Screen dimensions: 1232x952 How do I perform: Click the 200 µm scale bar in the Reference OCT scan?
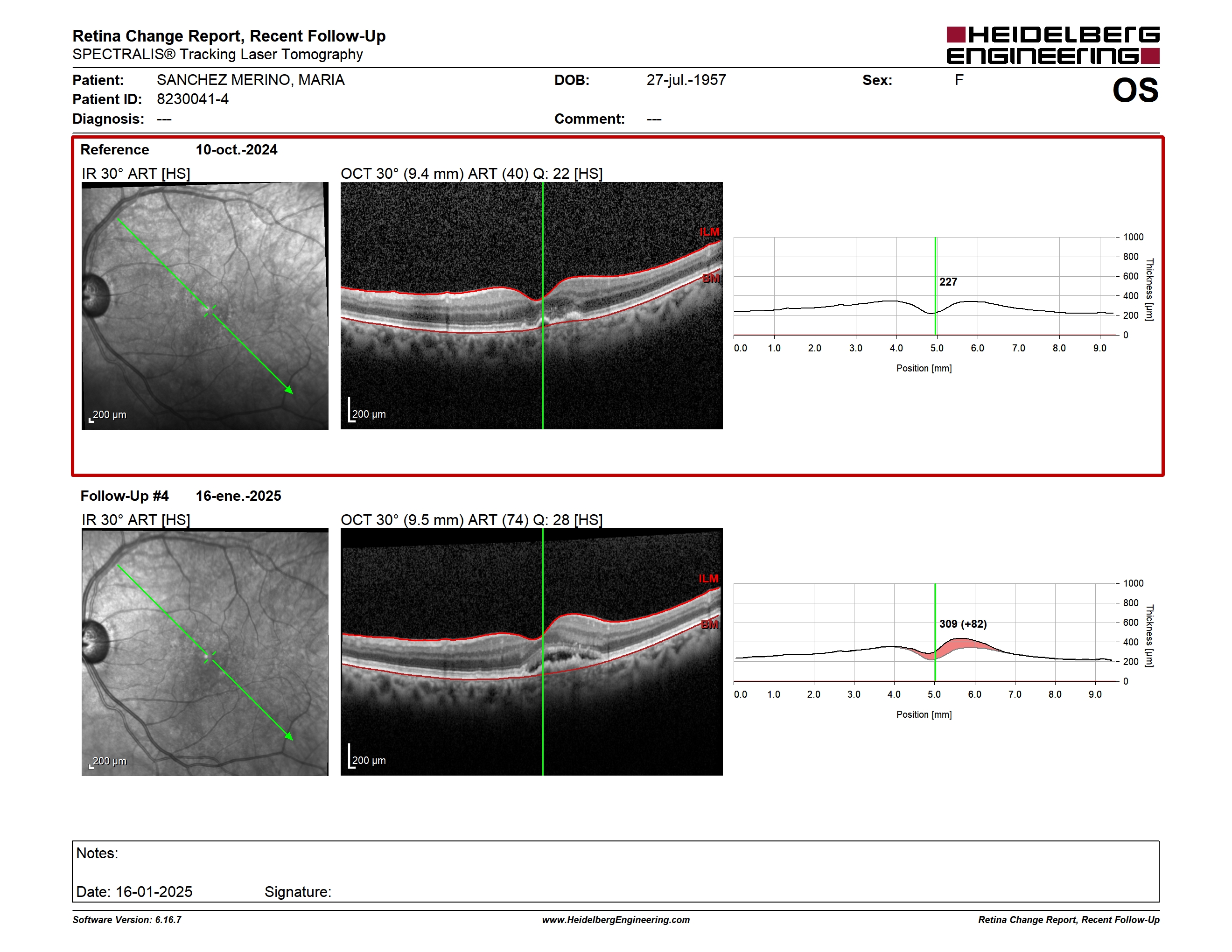point(367,411)
